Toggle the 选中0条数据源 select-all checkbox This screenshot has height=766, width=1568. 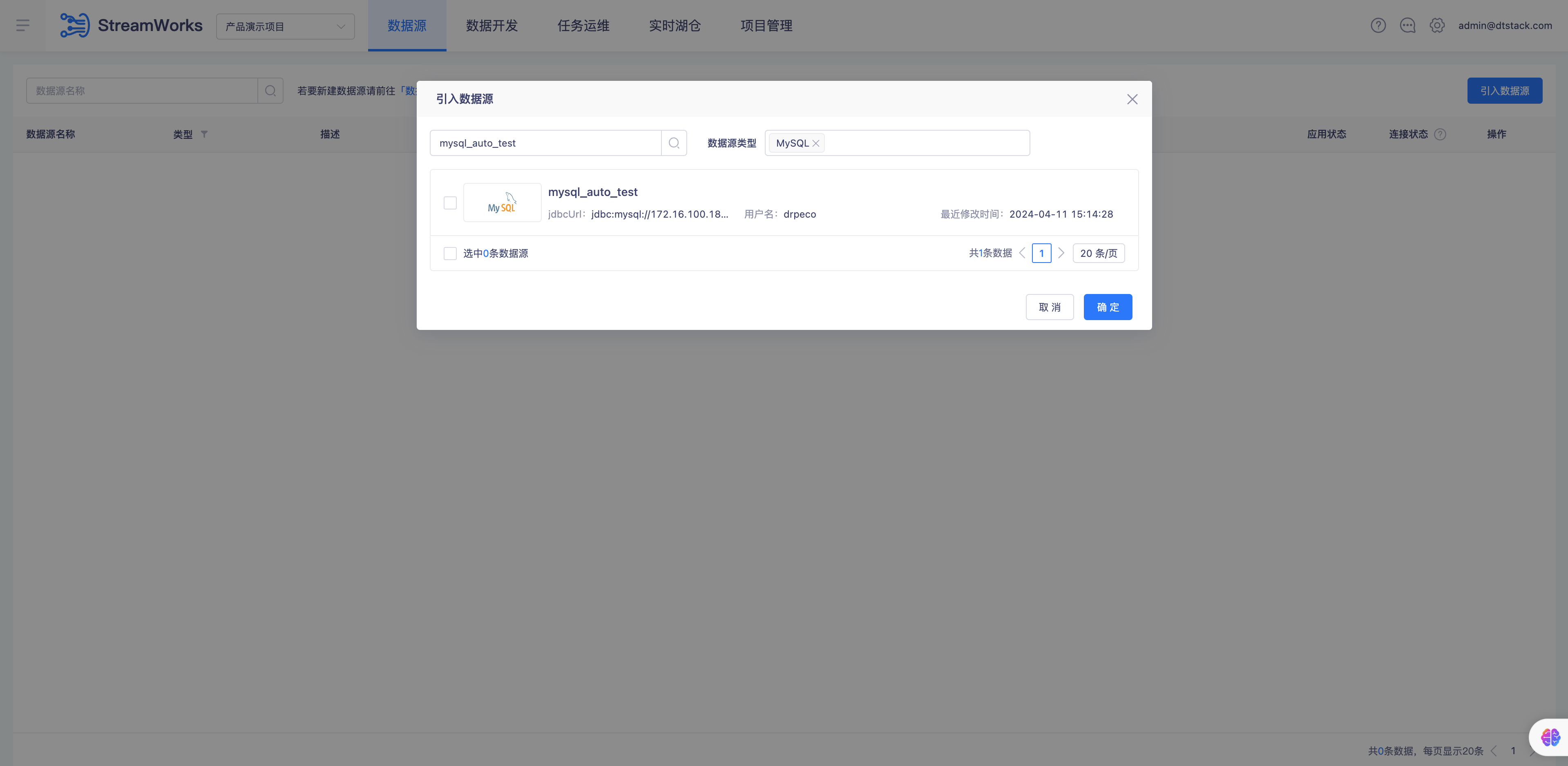[450, 253]
